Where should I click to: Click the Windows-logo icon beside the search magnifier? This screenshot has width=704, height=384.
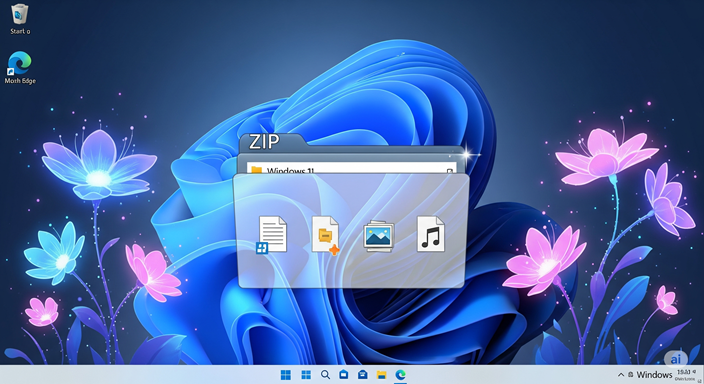(306, 375)
